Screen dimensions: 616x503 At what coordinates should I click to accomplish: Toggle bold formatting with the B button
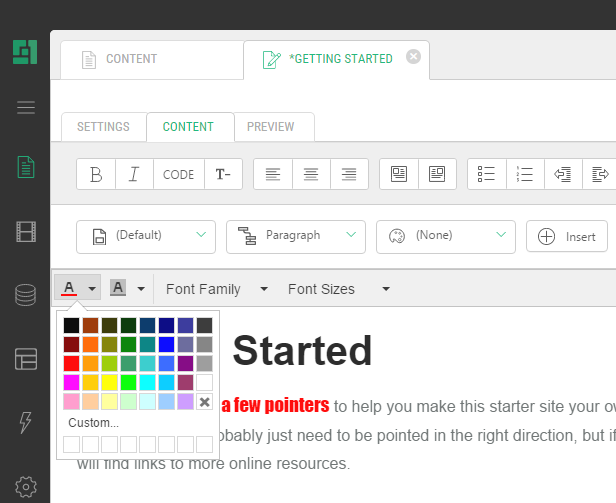[x=96, y=174]
